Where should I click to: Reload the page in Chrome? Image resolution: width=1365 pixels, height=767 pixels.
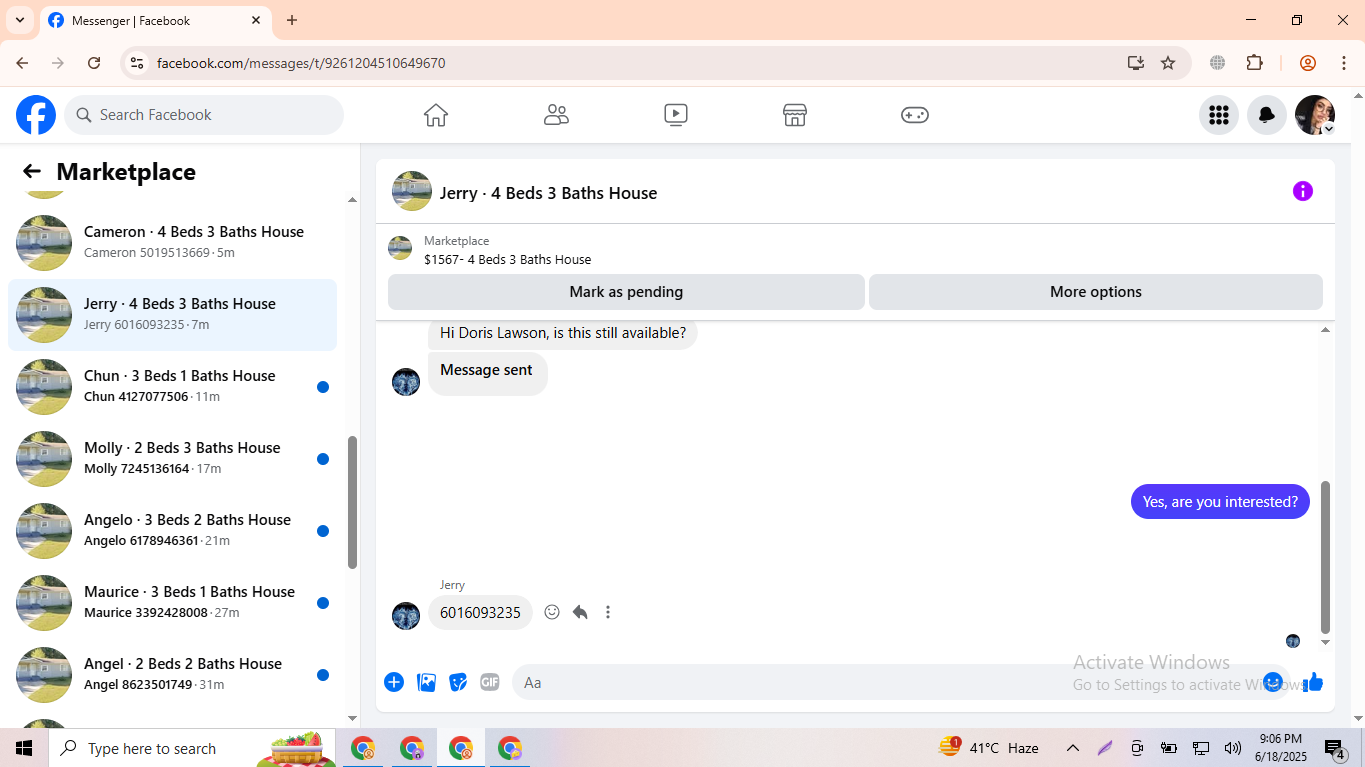pyautogui.click(x=94, y=63)
